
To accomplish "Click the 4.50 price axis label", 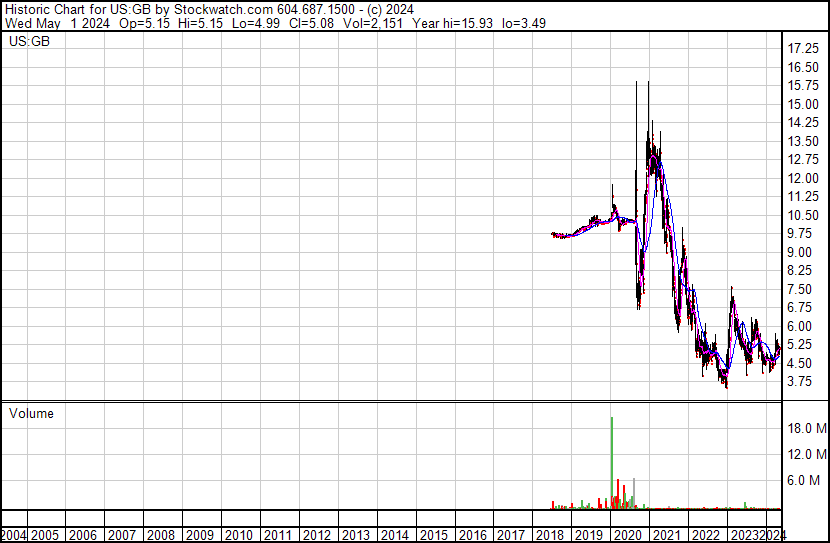I will 800,364.
